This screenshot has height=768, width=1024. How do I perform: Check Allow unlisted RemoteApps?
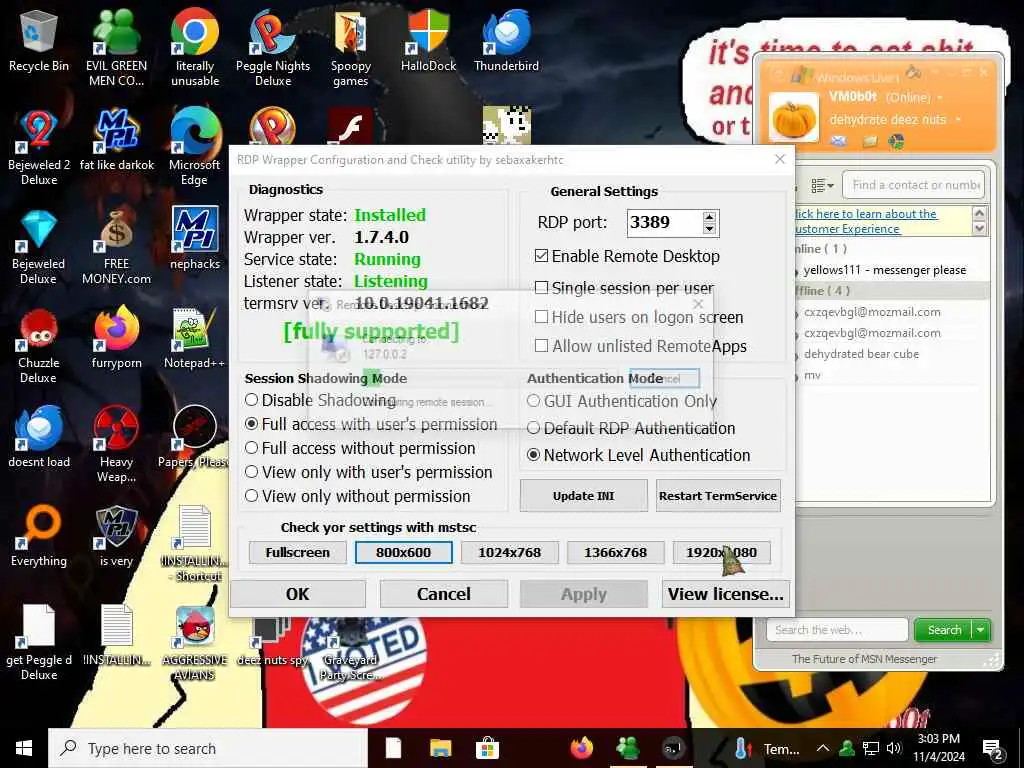click(541, 345)
